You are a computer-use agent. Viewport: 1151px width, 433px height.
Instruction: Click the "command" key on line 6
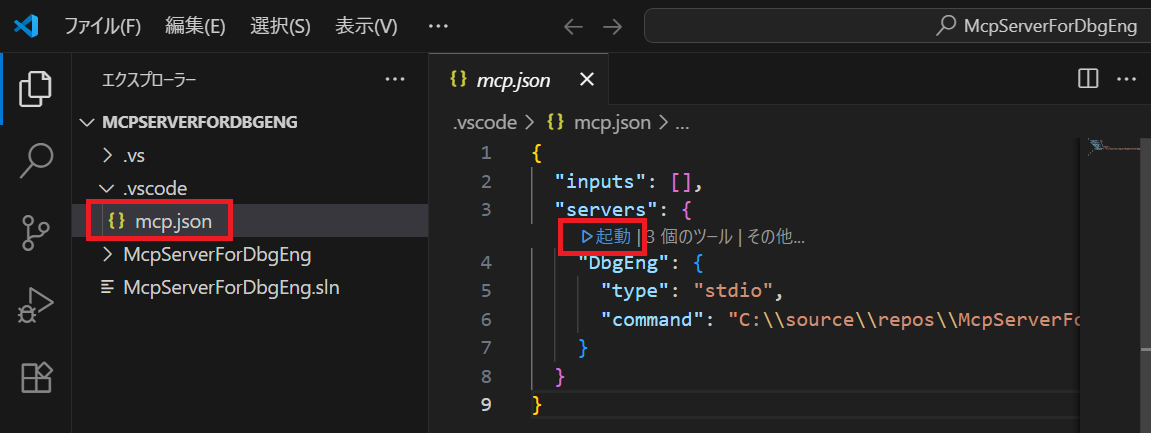tap(652, 320)
